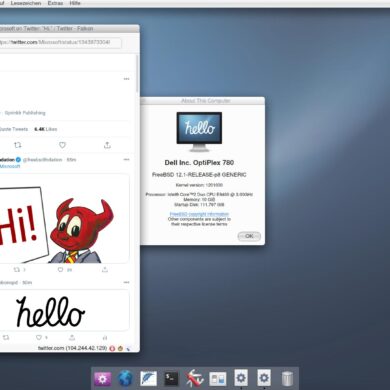The width and height of the screenshot is (390, 390).
Task: Click the red icon in Falkon status bar
Action: point(112,348)
